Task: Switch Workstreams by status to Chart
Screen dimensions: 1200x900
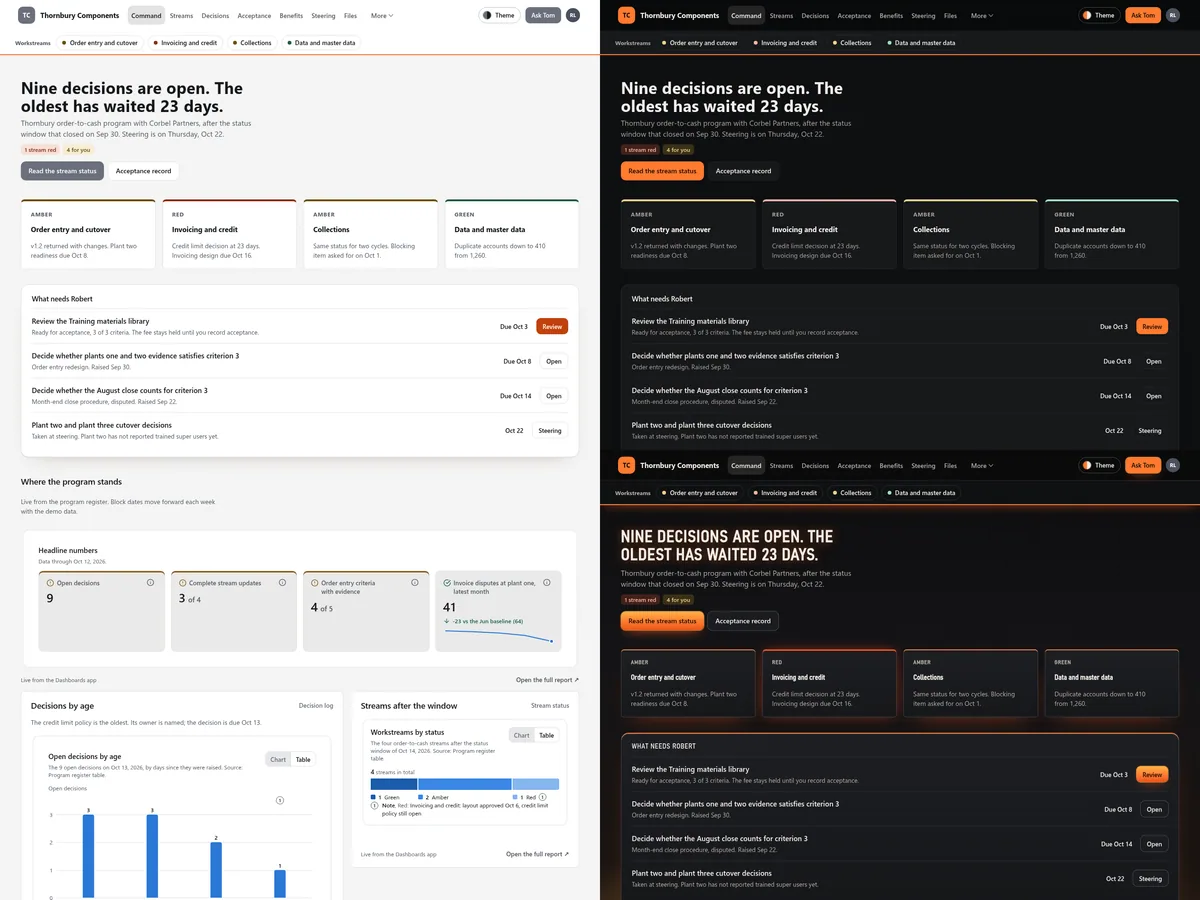Action: [x=522, y=735]
